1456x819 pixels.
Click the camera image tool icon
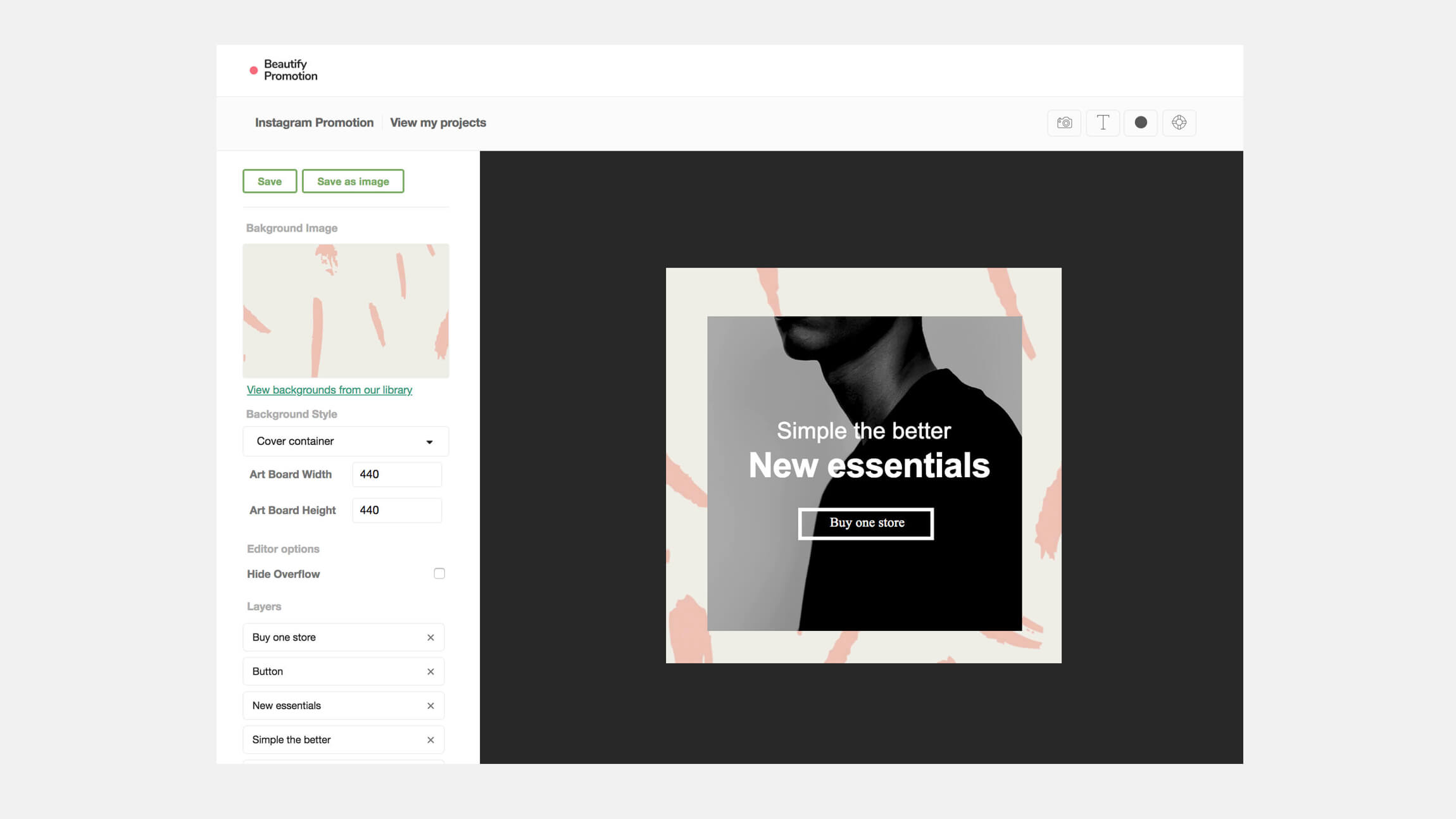click(1064, 123)
